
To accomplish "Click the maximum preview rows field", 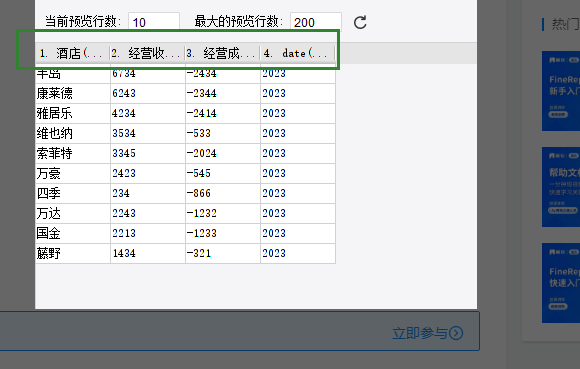I will tap(316, 22).
